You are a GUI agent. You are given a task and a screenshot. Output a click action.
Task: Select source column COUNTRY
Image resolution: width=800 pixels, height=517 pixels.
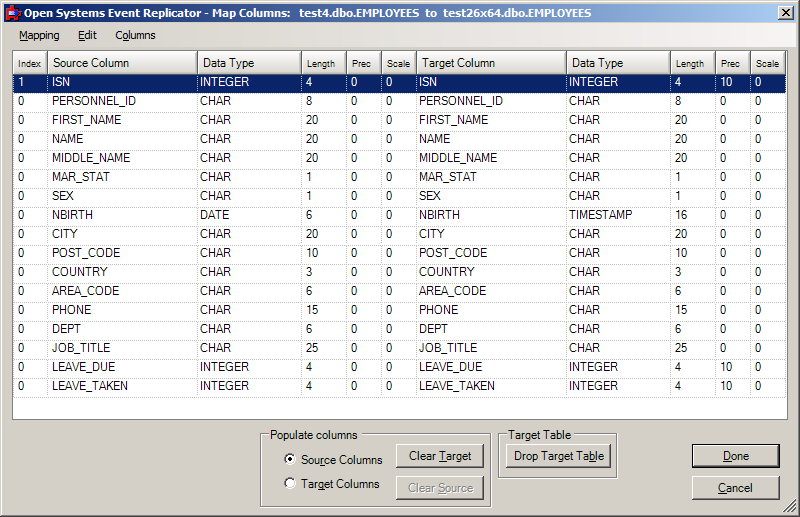(x=80, y=272)
